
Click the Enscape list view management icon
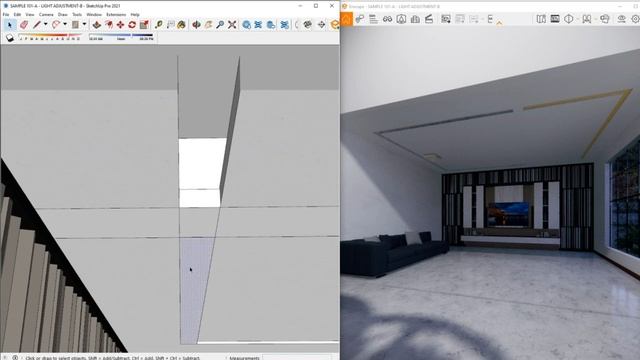[x=373, y=19]
